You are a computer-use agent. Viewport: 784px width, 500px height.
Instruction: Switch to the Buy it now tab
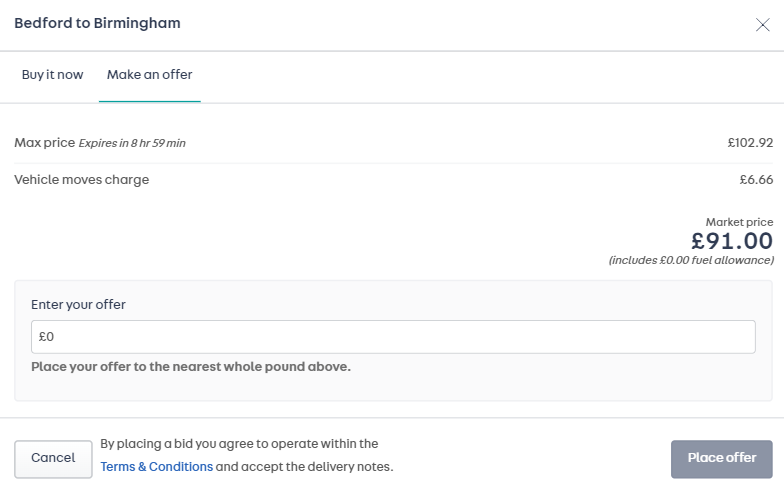click(53, 75)
